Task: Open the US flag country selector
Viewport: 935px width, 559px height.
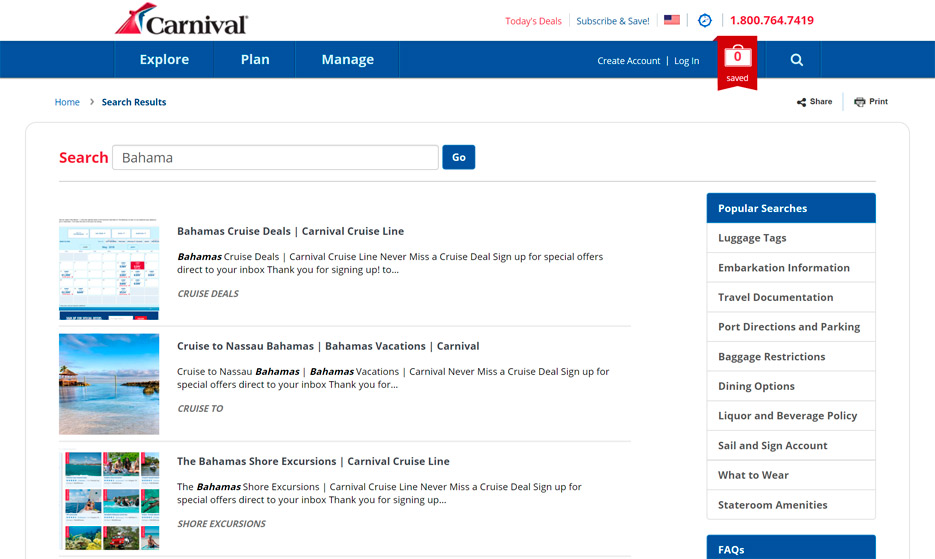Action: (672, 20)
